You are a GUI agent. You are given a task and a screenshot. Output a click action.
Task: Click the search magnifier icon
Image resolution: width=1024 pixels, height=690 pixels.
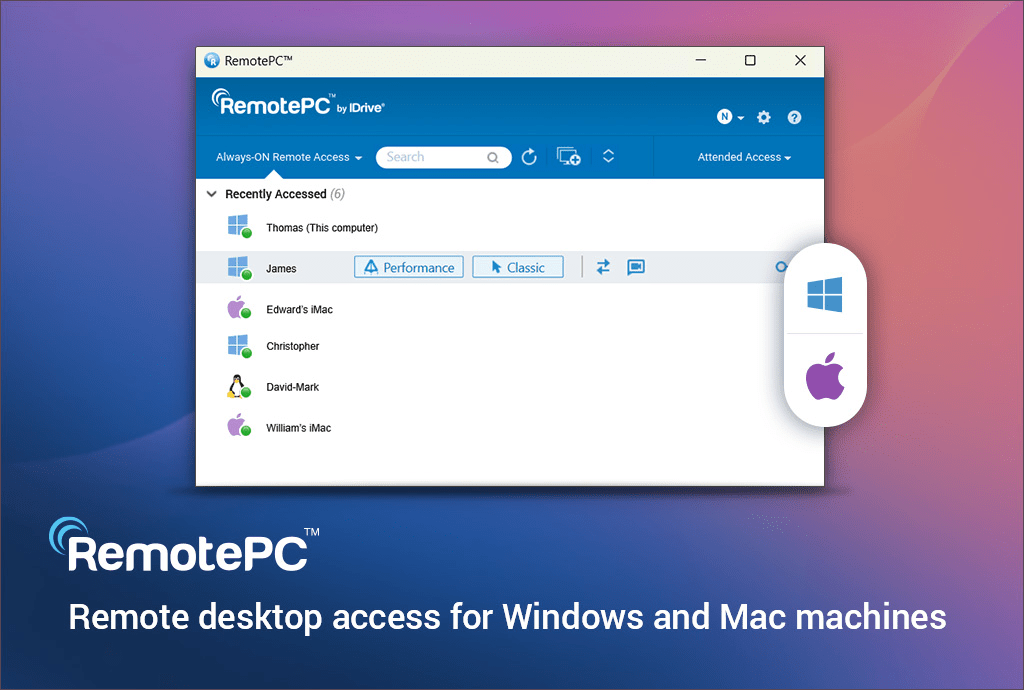tap(493, 157)
